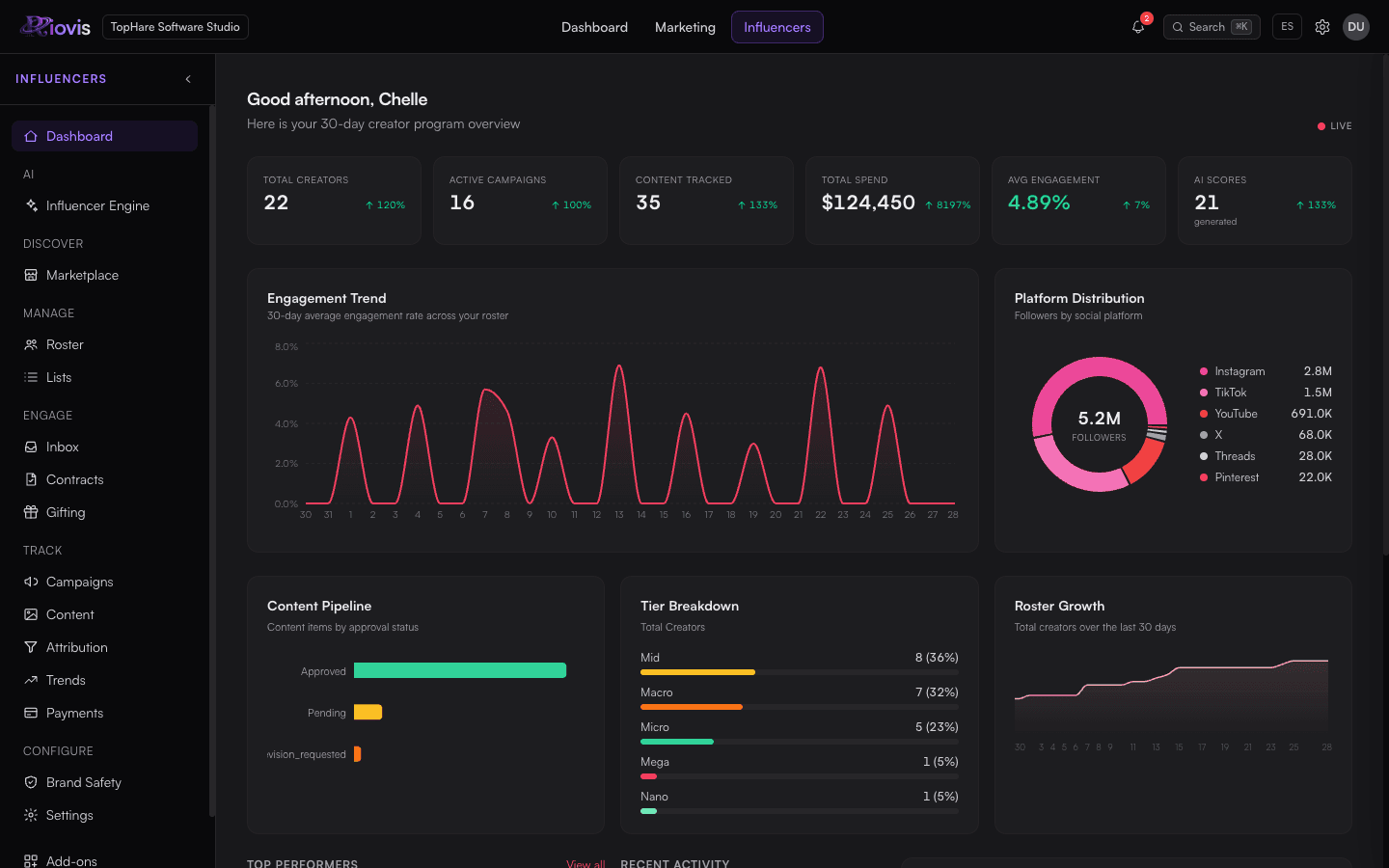Viewport: 1389px width, 868px height.
Task: Click the Influencer Engine sparkle icon
Action: coord(31,205)
